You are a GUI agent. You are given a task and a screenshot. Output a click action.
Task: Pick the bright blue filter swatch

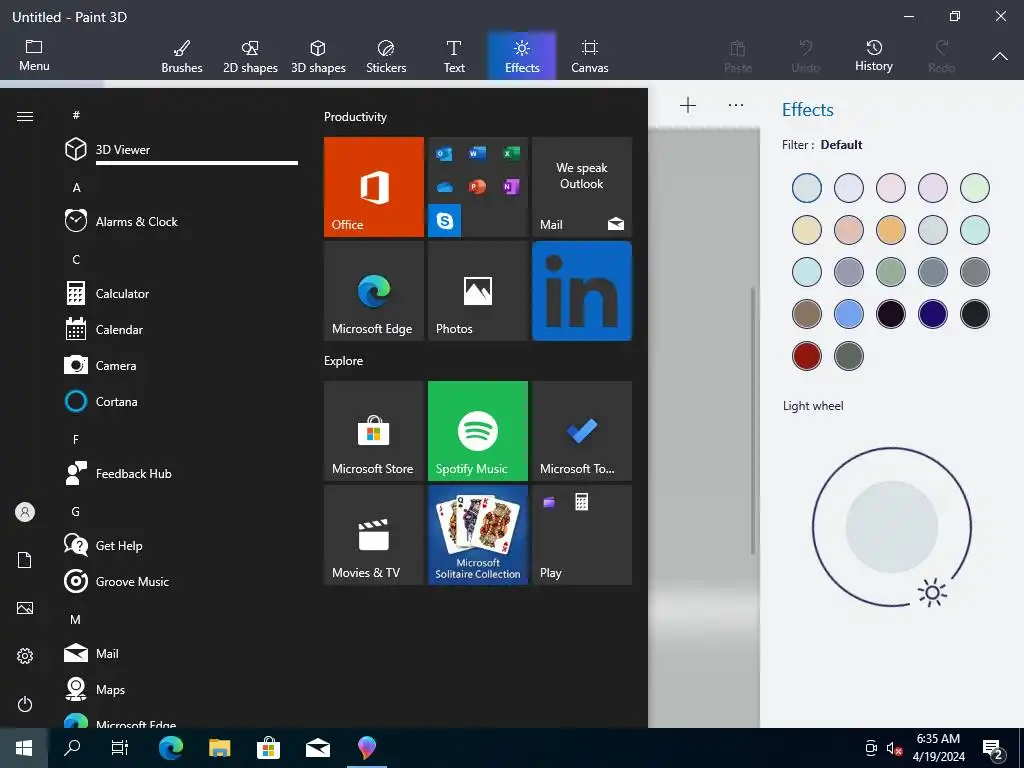(x=848, y=314)
